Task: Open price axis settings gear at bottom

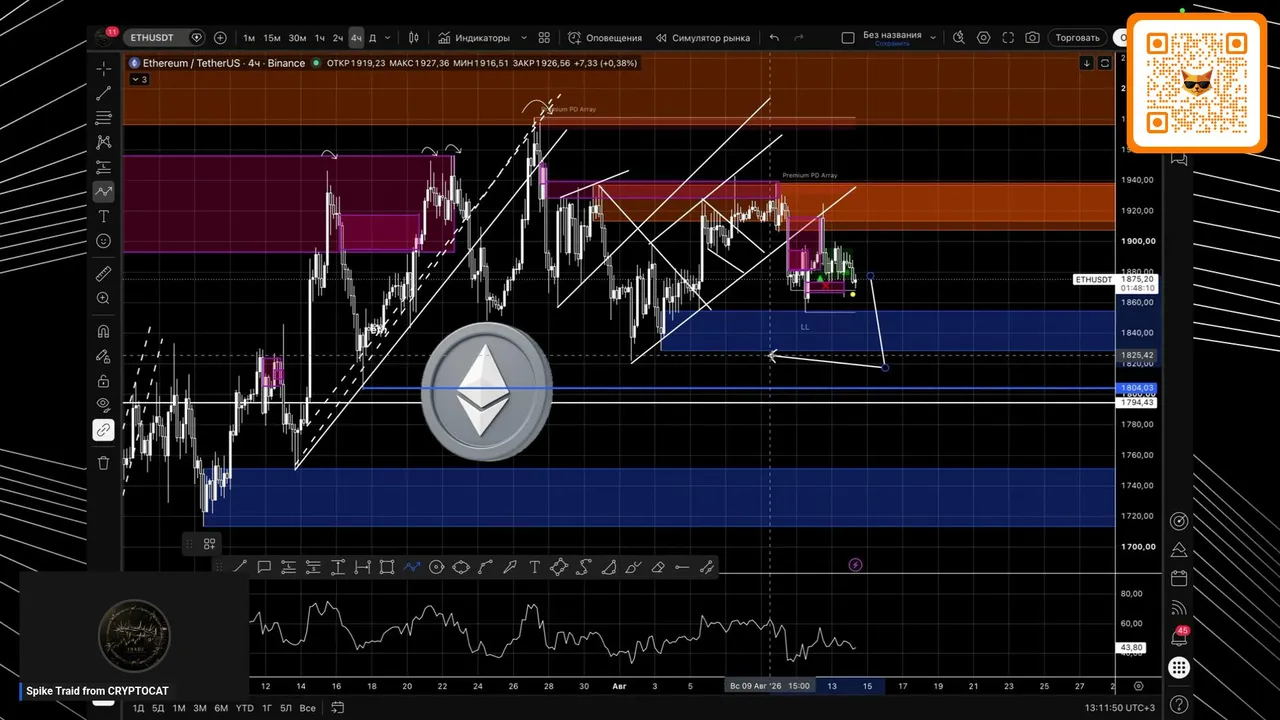Action: point(1139,686)
